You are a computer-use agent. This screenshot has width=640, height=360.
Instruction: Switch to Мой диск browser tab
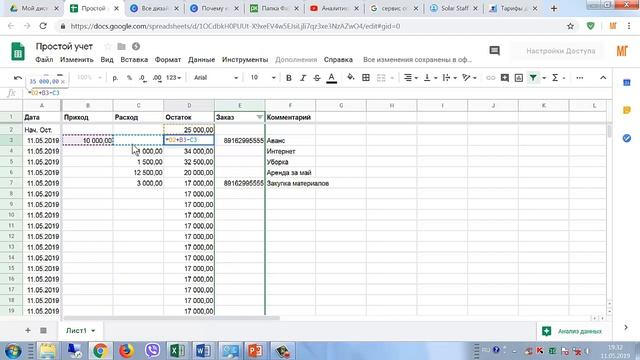pos(34,8)
